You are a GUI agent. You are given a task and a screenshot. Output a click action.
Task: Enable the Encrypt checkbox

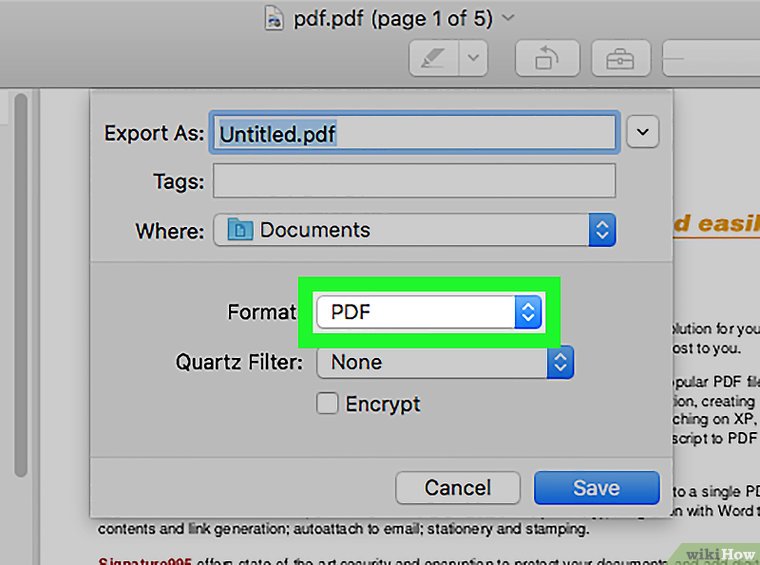[327, 404]
